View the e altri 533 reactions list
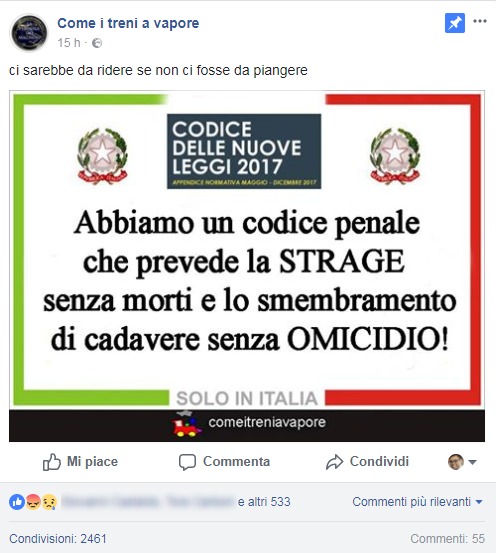This screenshot has width=496, height=553. tap(264, 502)
